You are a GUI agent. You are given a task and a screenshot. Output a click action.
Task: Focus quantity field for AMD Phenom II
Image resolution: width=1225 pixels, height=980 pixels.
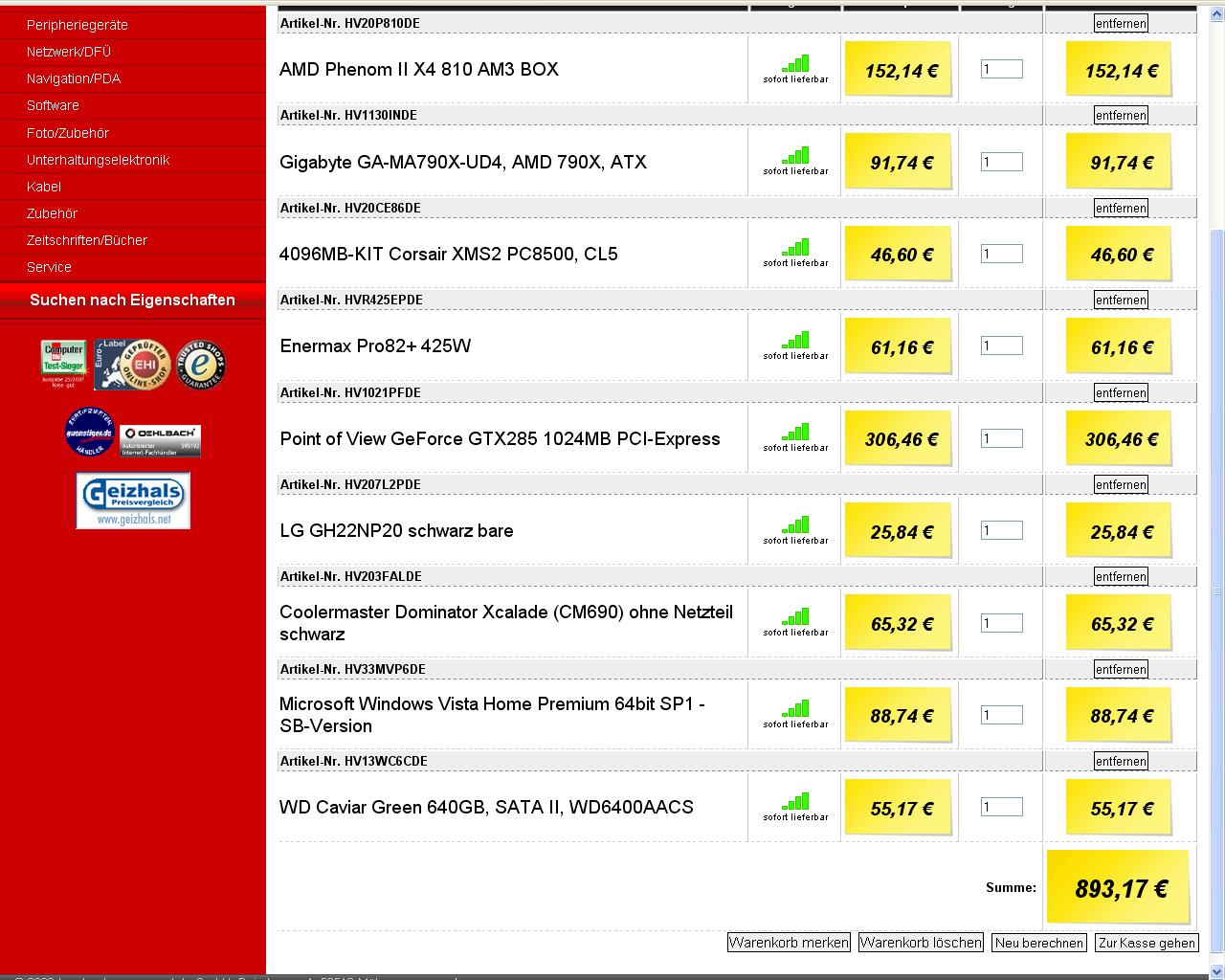[x=1002, y=69]
